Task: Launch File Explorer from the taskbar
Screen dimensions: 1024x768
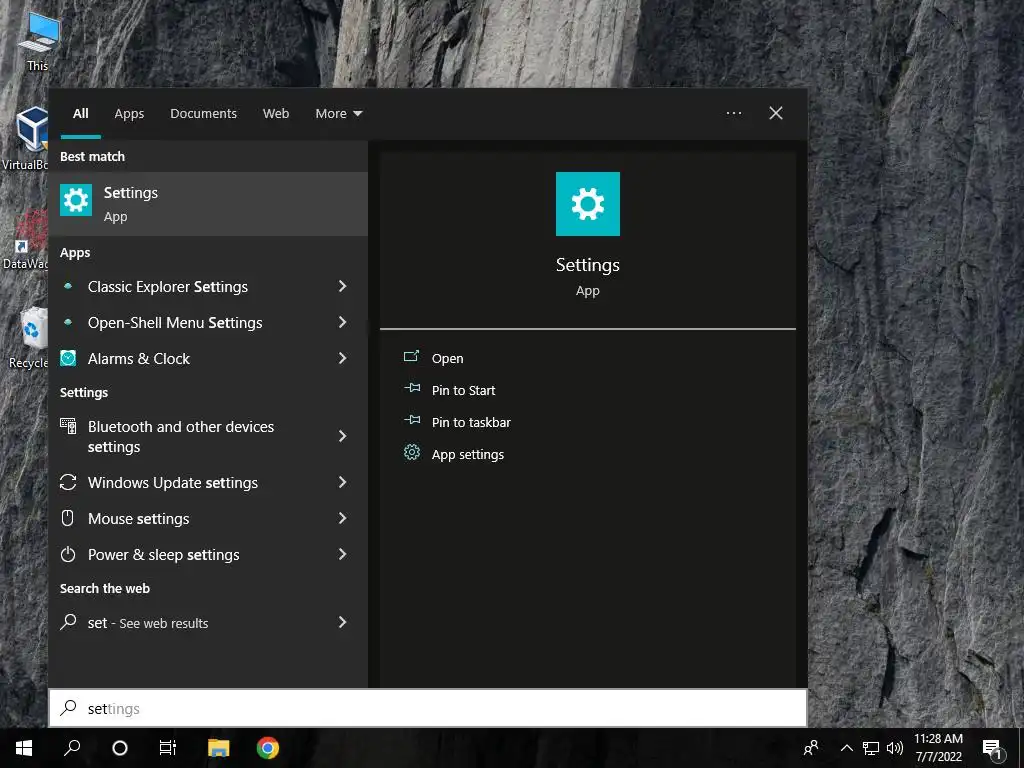Action: point(219,748)
